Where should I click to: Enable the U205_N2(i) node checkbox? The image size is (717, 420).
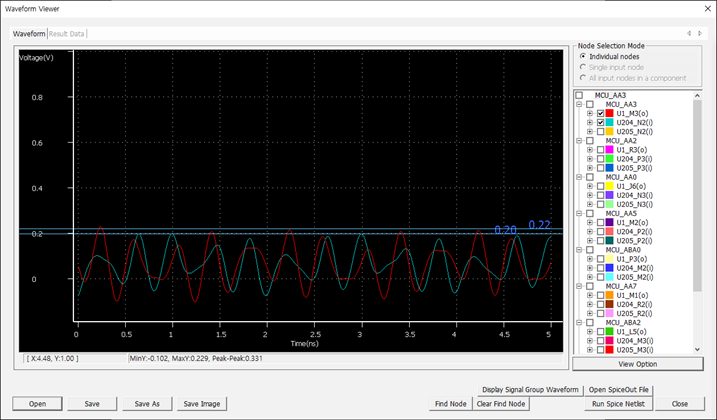point(600,131)
